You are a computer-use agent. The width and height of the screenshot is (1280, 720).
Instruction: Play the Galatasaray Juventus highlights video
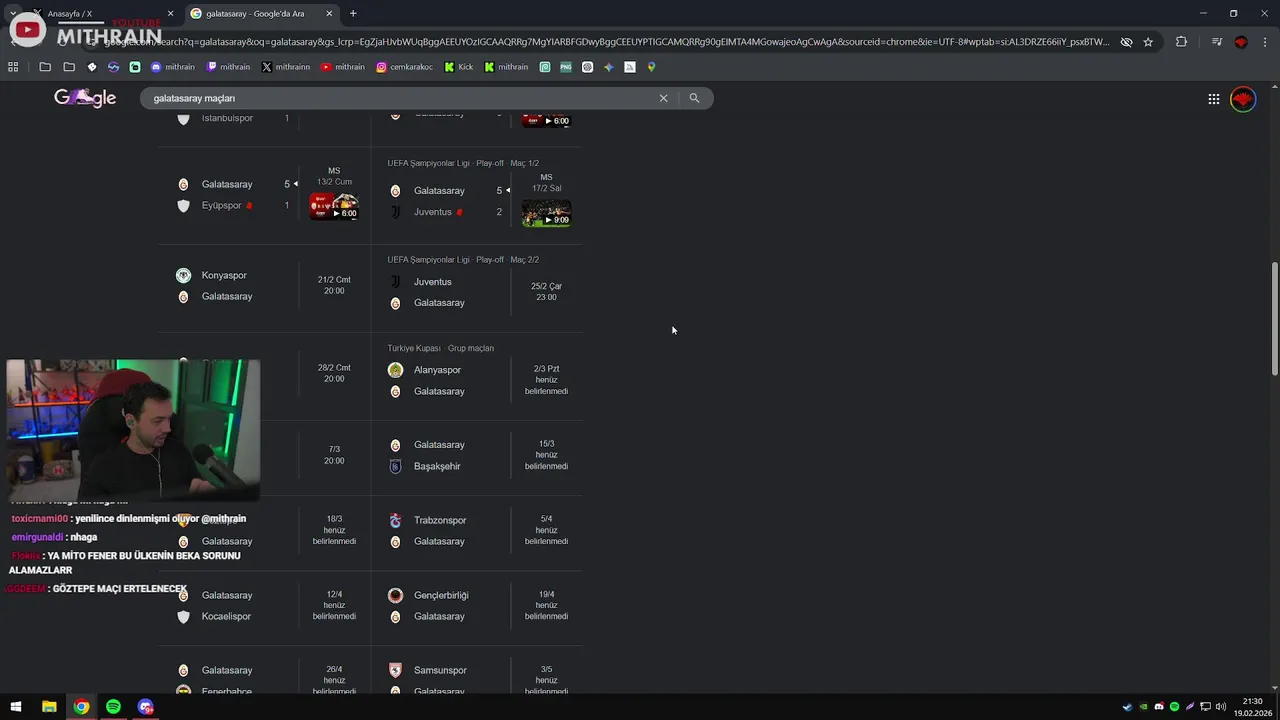pyautogui.click(x=546, y=213)
